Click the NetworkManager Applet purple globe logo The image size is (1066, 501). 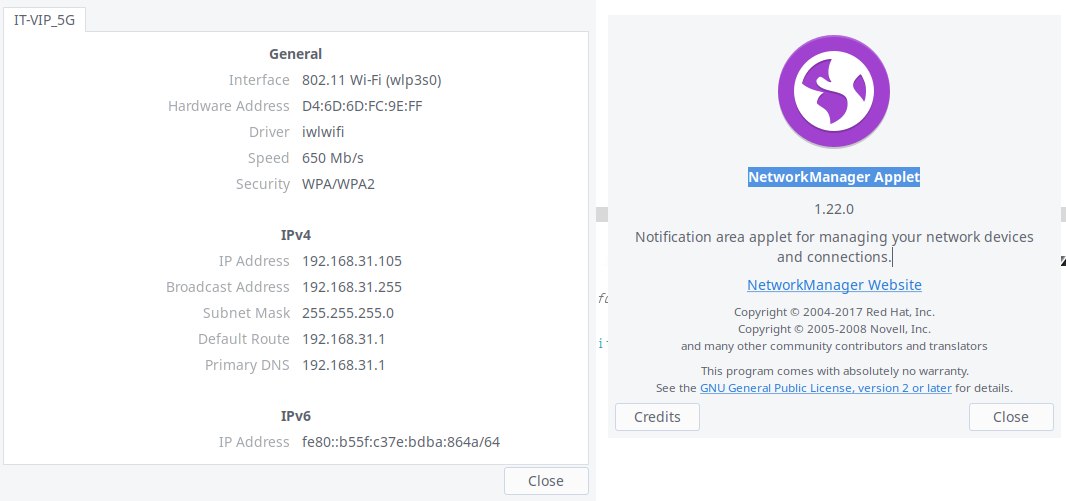point(833,92)
